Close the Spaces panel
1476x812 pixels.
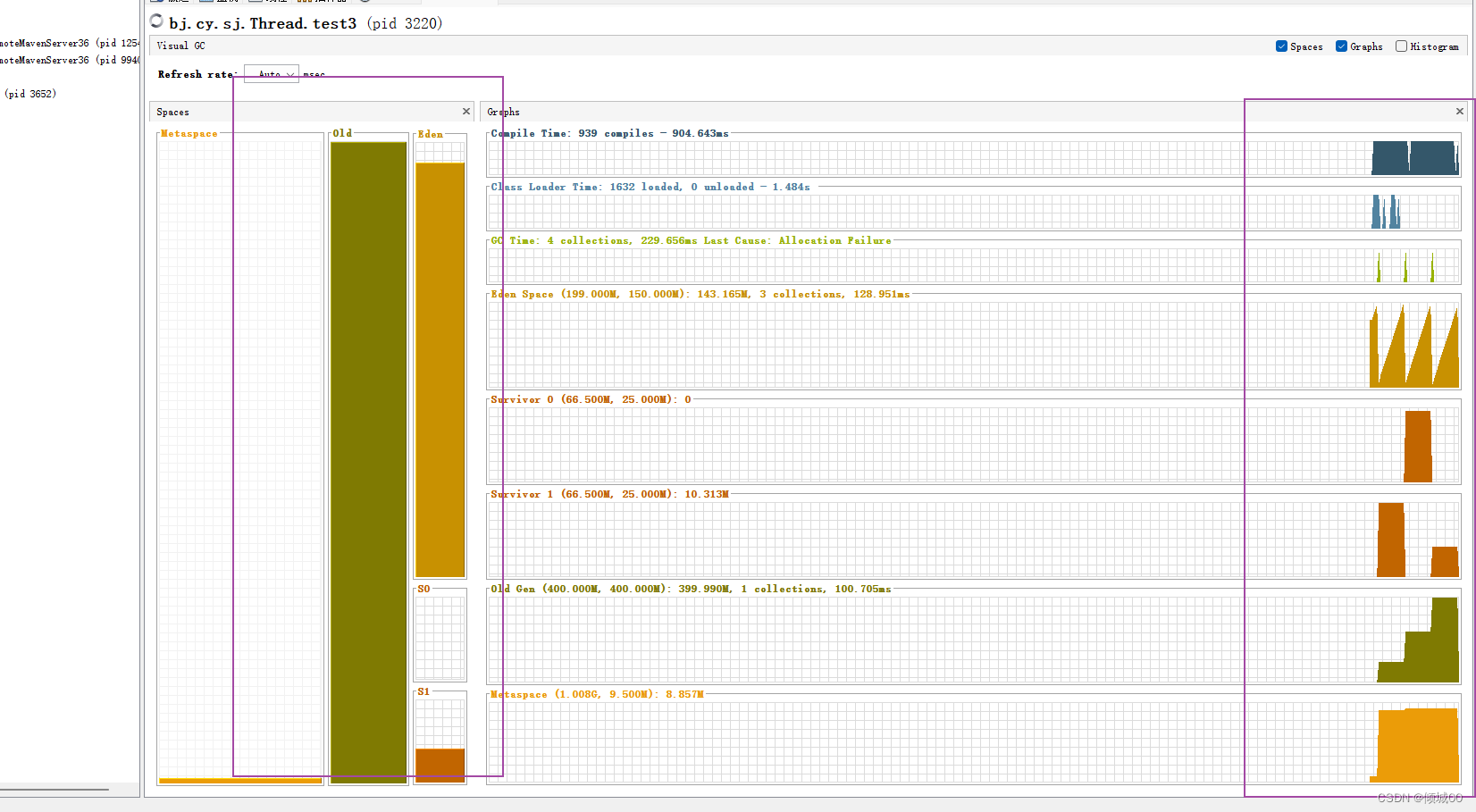pyautogui.click(x=466, y=112)
